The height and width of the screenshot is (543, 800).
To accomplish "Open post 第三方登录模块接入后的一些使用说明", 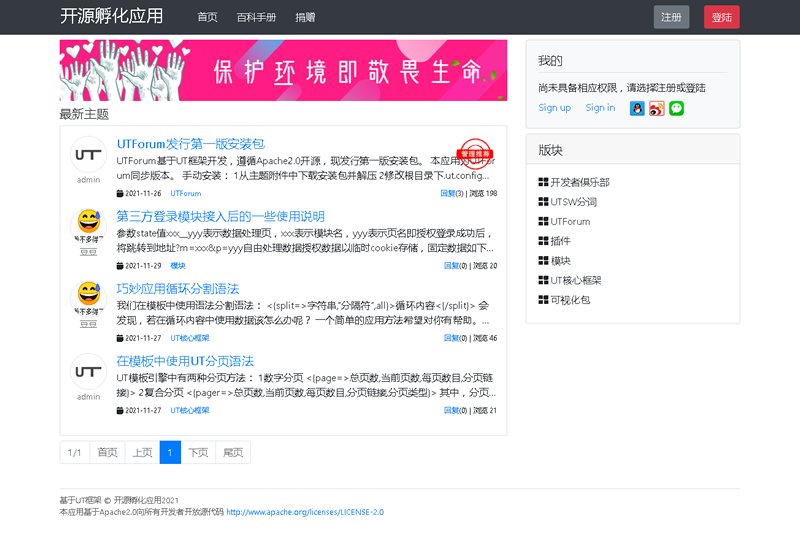I will pos(220,216).
